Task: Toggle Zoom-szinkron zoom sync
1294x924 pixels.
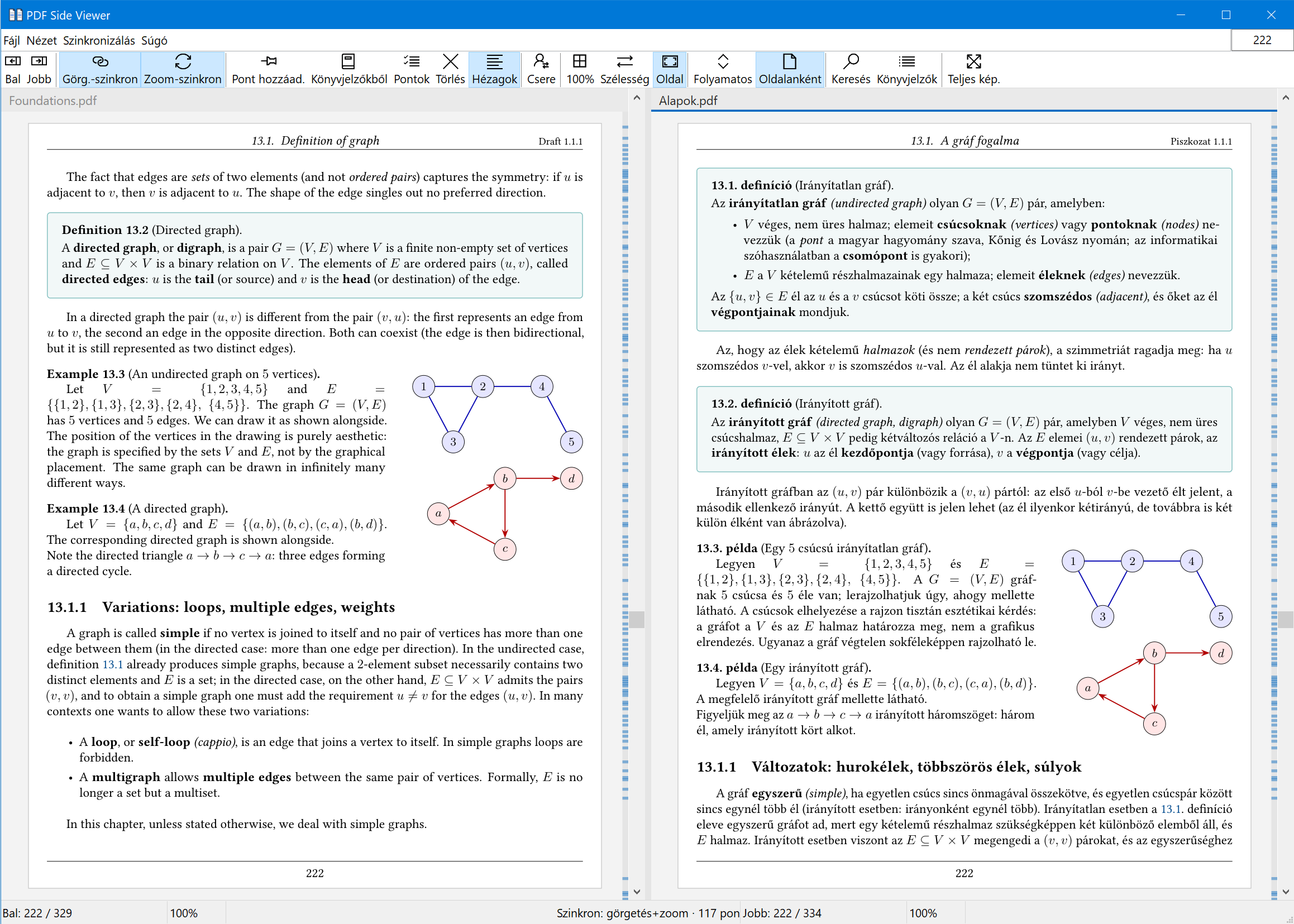Action: click(183, 69)
